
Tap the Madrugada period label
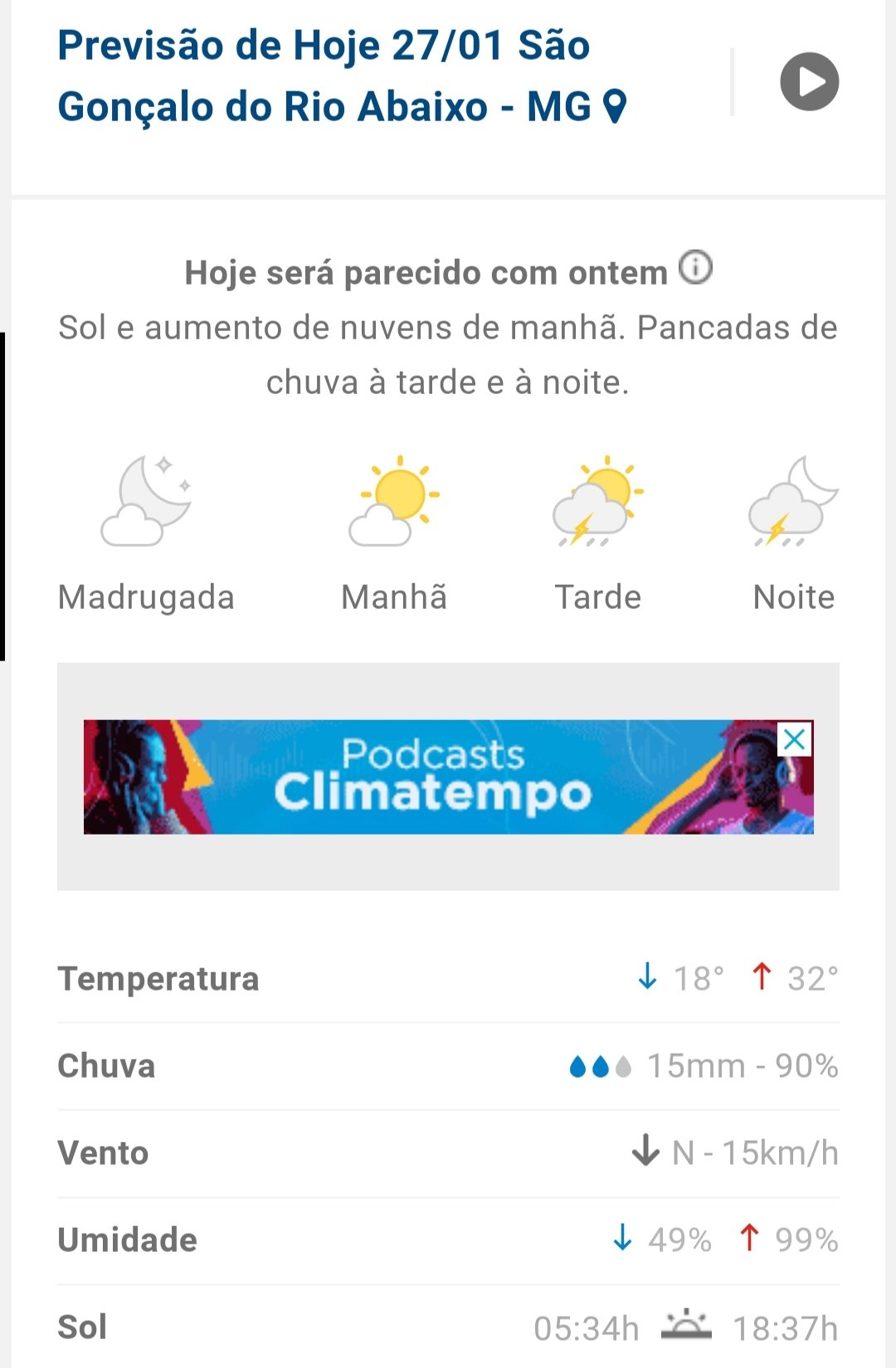click(146, 597)
